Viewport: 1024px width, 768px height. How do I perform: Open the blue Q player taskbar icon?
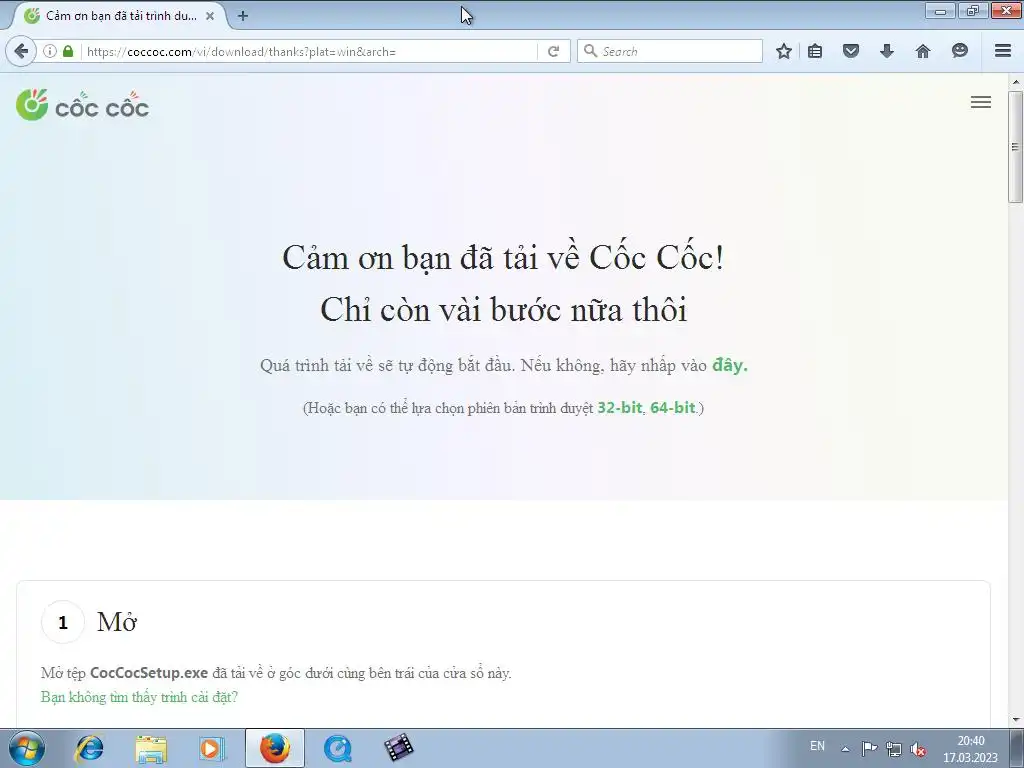click(338, 748)
